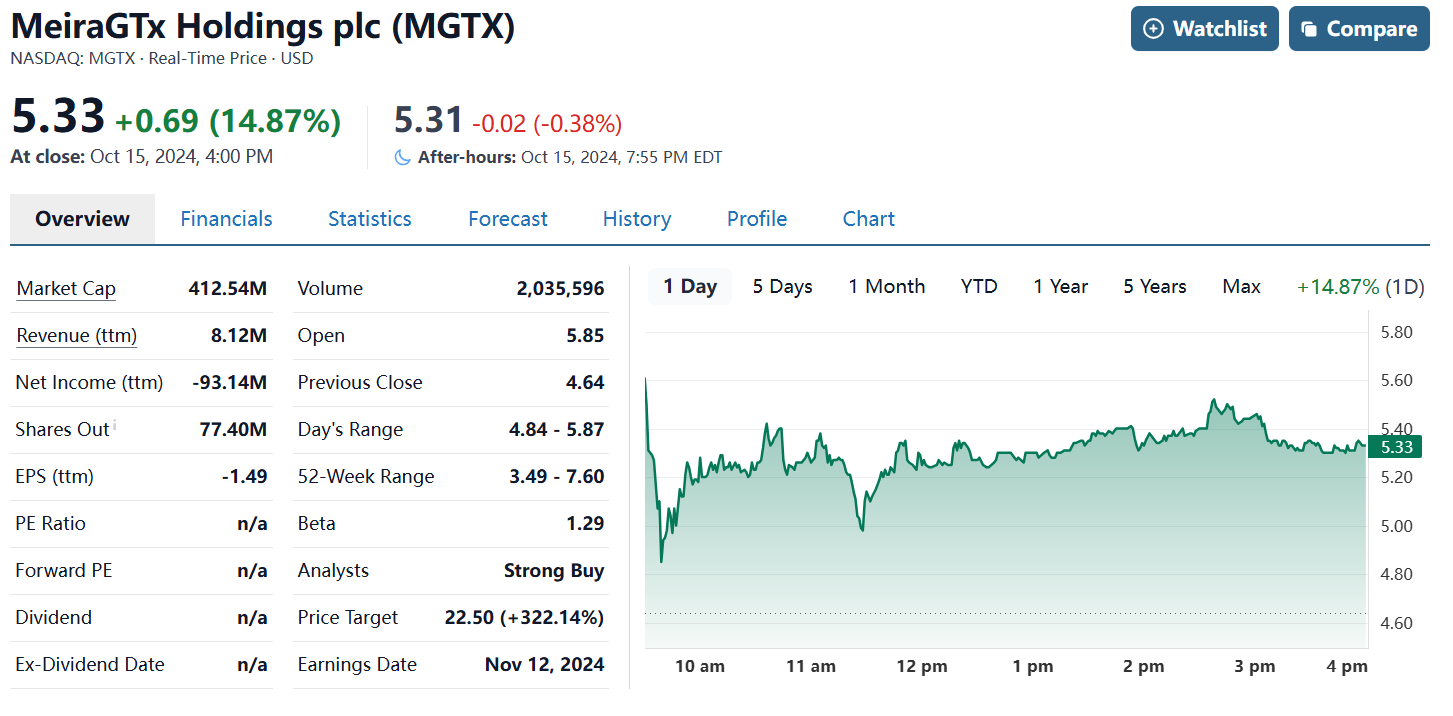This screenshot has width=1453, height=716.
Task: Switch the chart to 1 Month
Action: (x=886, y=287)
